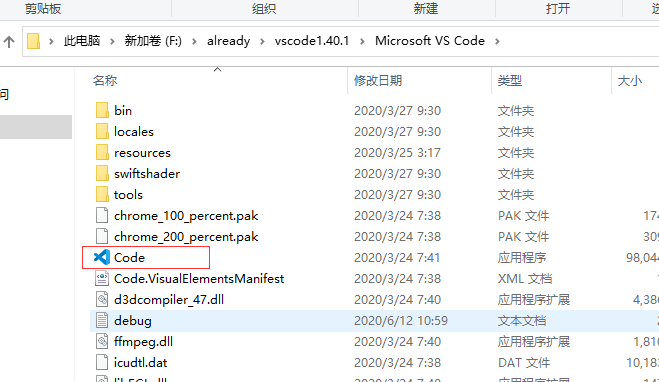This screenshot has width=659, height=382.
Task: Select the Code application name
Action: [x=129, y=258]
